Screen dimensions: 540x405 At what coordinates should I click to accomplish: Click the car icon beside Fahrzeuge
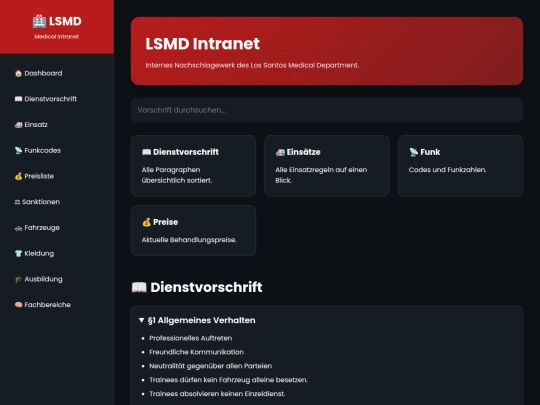[x=18, y=228]
